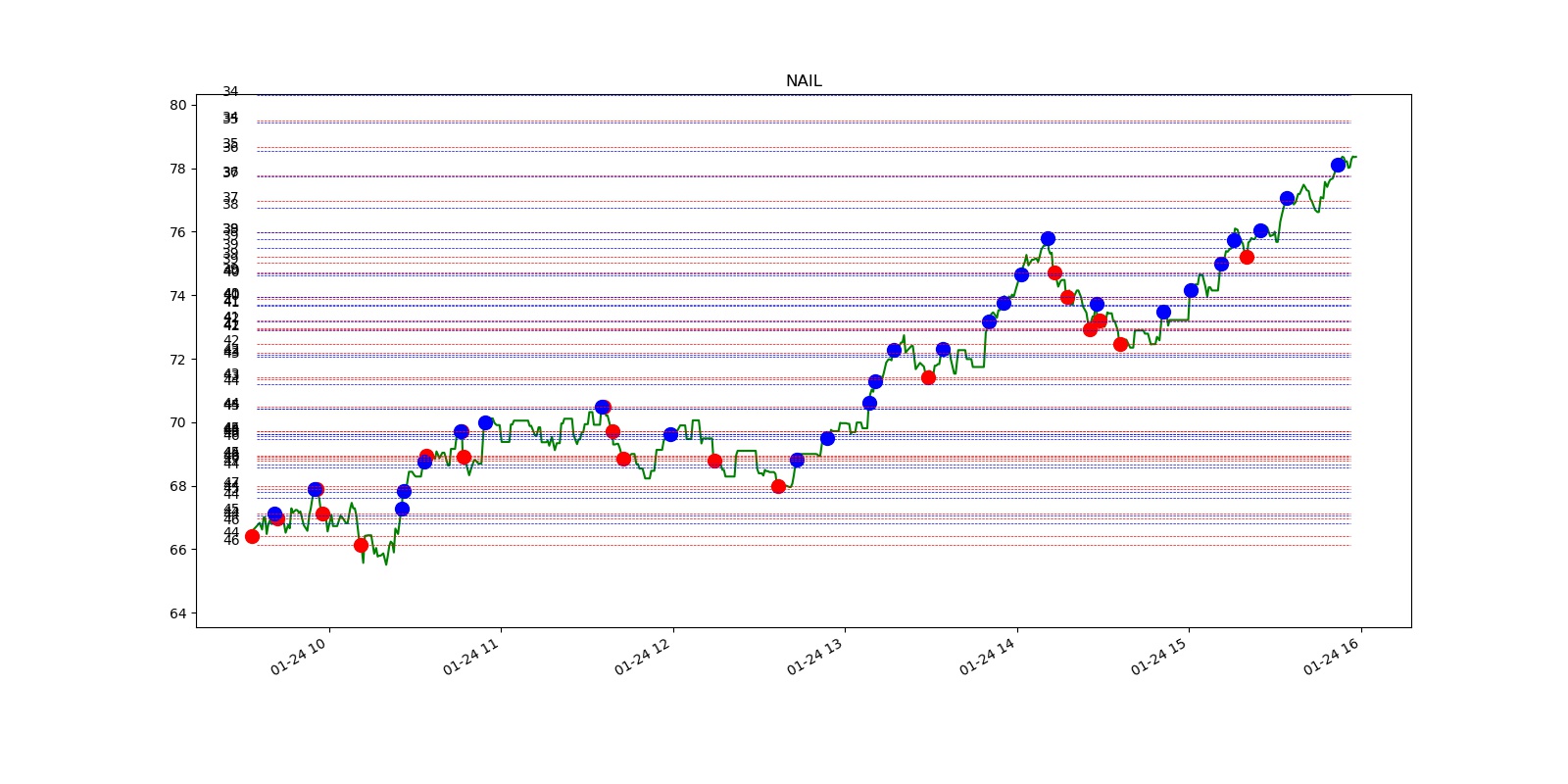Select the y-axis tick label 70
This screenshot has width=1568, height=784.
point(177,422)
